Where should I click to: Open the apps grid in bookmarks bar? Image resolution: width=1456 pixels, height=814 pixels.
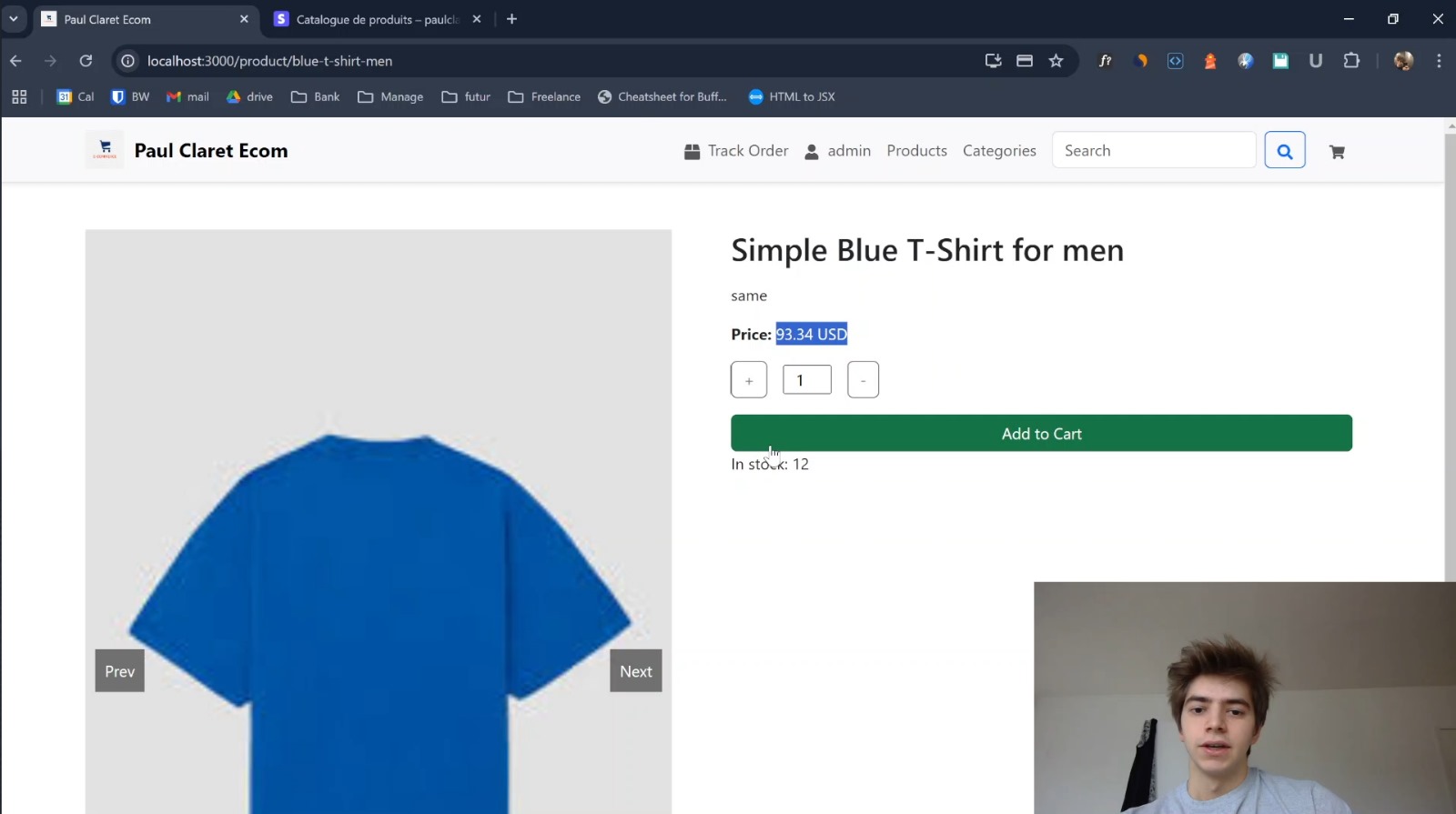point(19,96)
